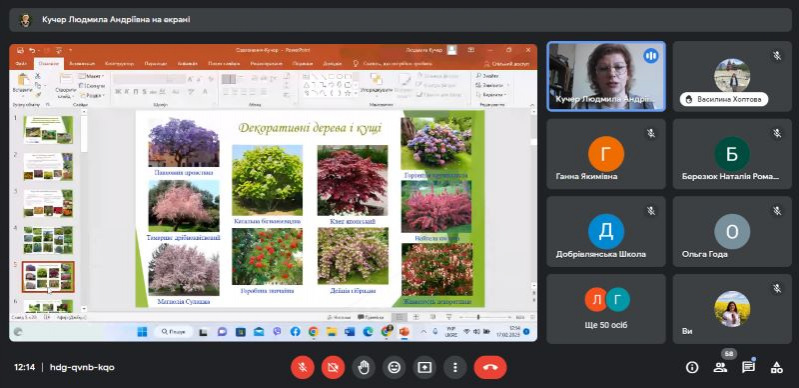Viewport: 799px width, 388px height.
Task: Click the Present now screen-share button
Action: click(424, 367)
